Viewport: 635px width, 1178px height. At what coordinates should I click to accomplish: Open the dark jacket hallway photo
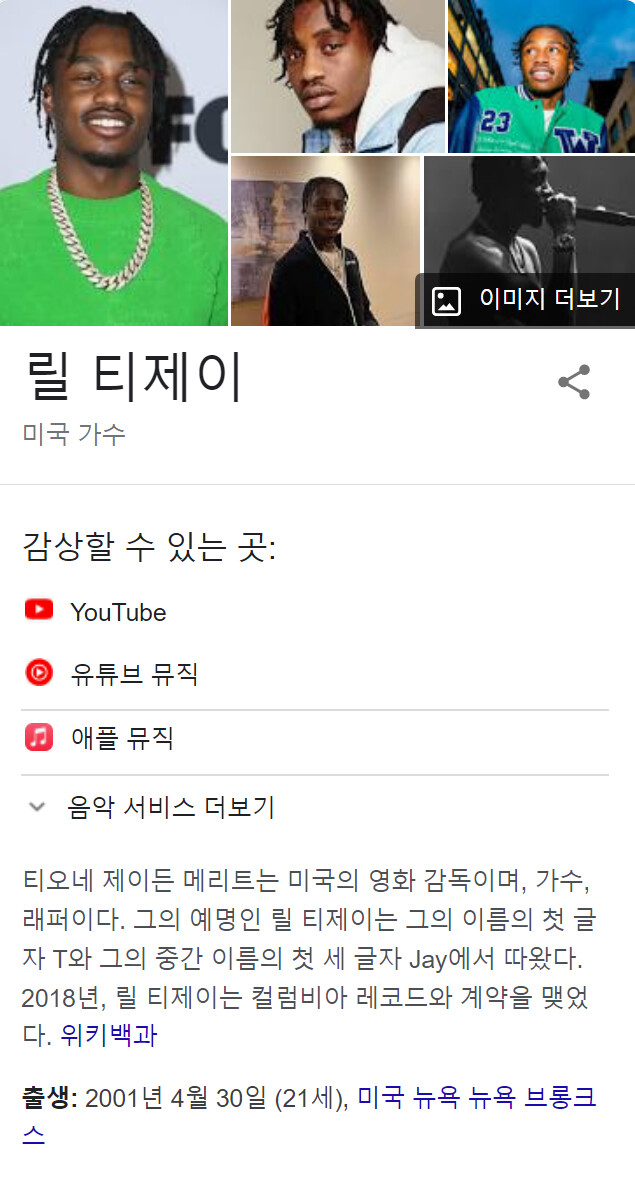point(325,240)
